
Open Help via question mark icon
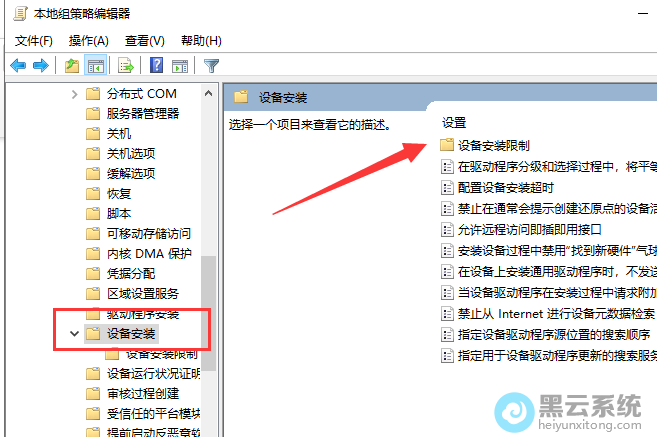156,65
